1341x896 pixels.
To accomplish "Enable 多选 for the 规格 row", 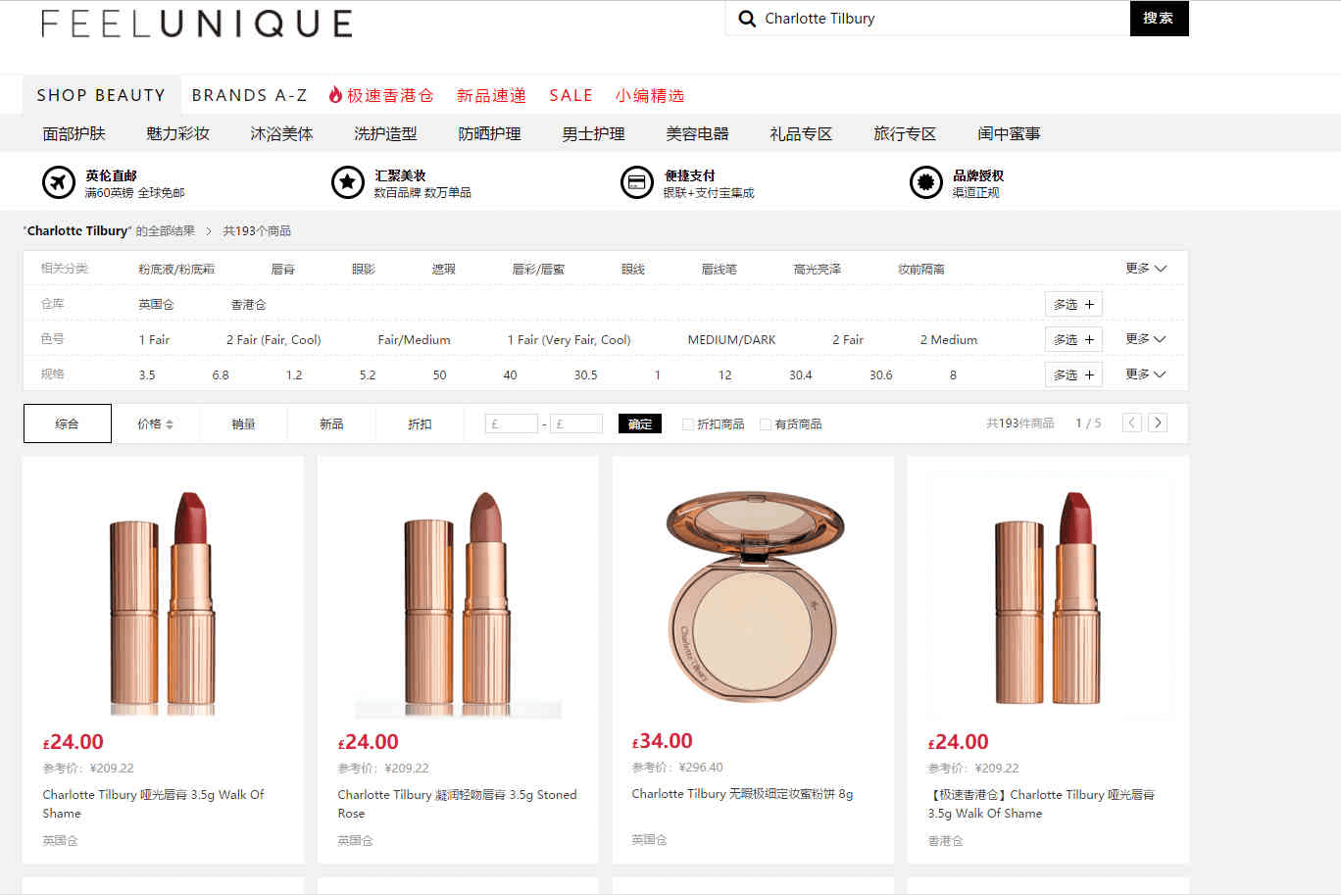I will [1073, 375].
